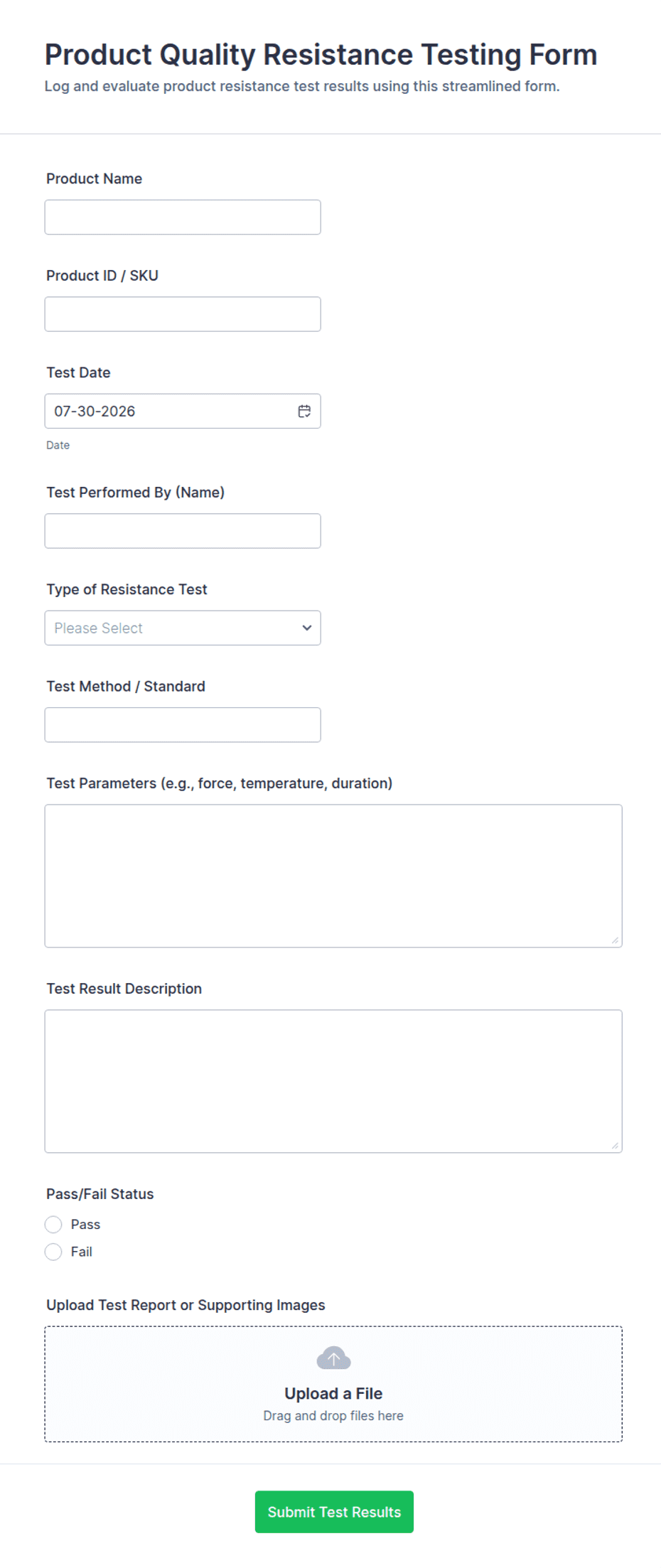The height and width of the screenshot is (1568, 661).
Task: Expand dropdown using the chevron arrow
Action: 307,628
